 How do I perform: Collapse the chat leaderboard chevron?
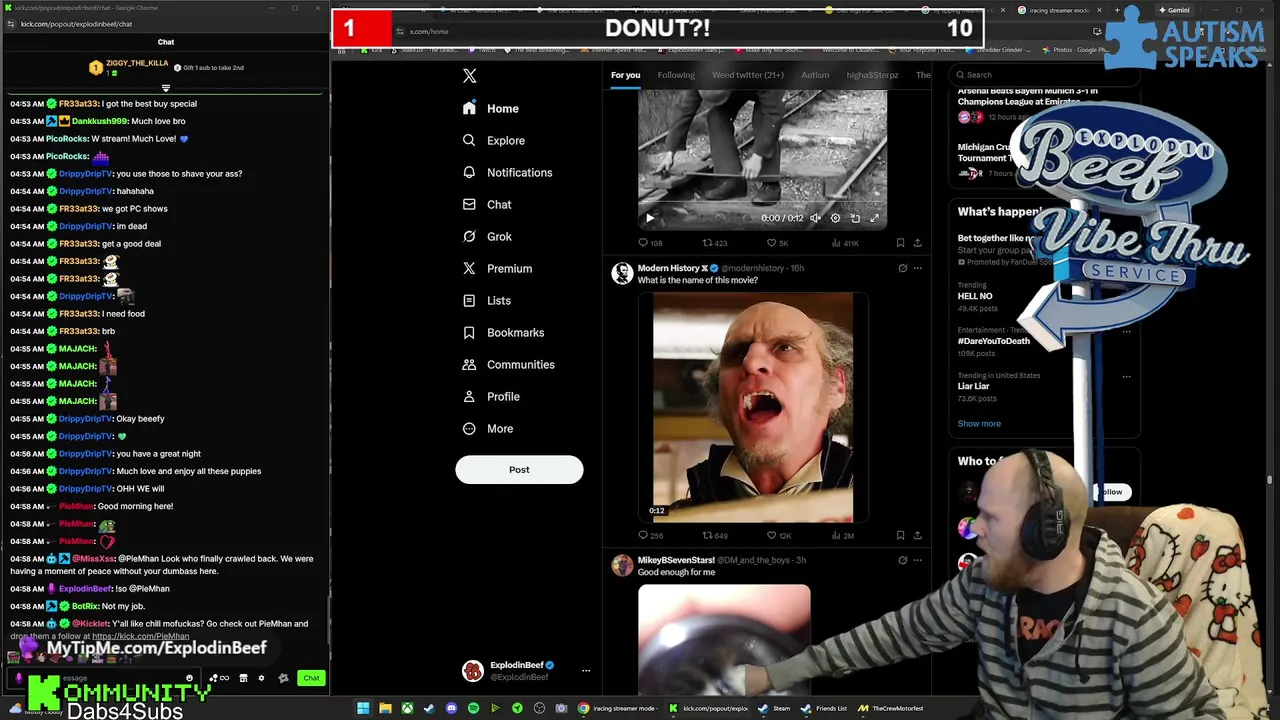pos(166,88)
